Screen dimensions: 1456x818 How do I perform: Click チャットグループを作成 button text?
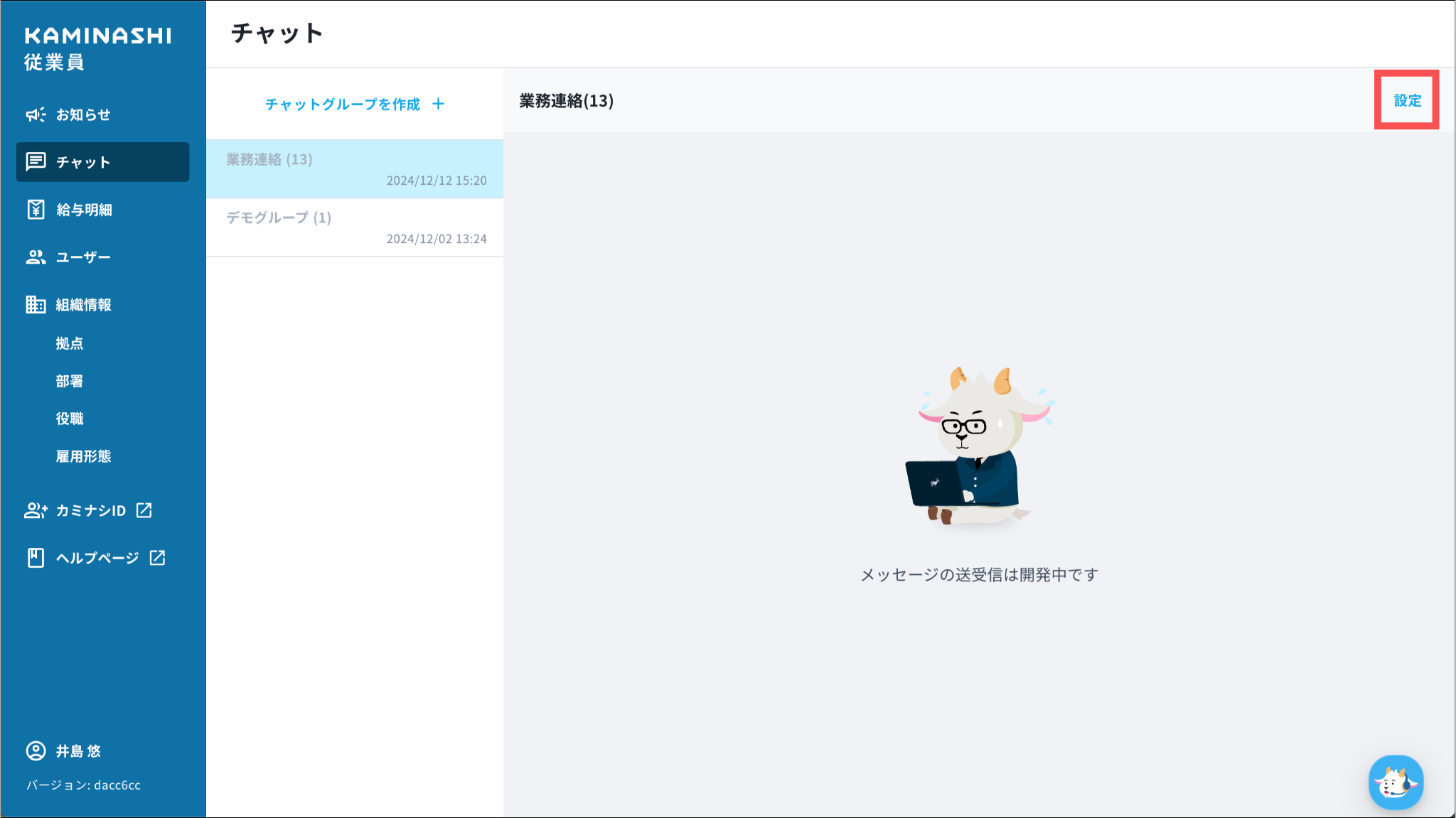343,104
